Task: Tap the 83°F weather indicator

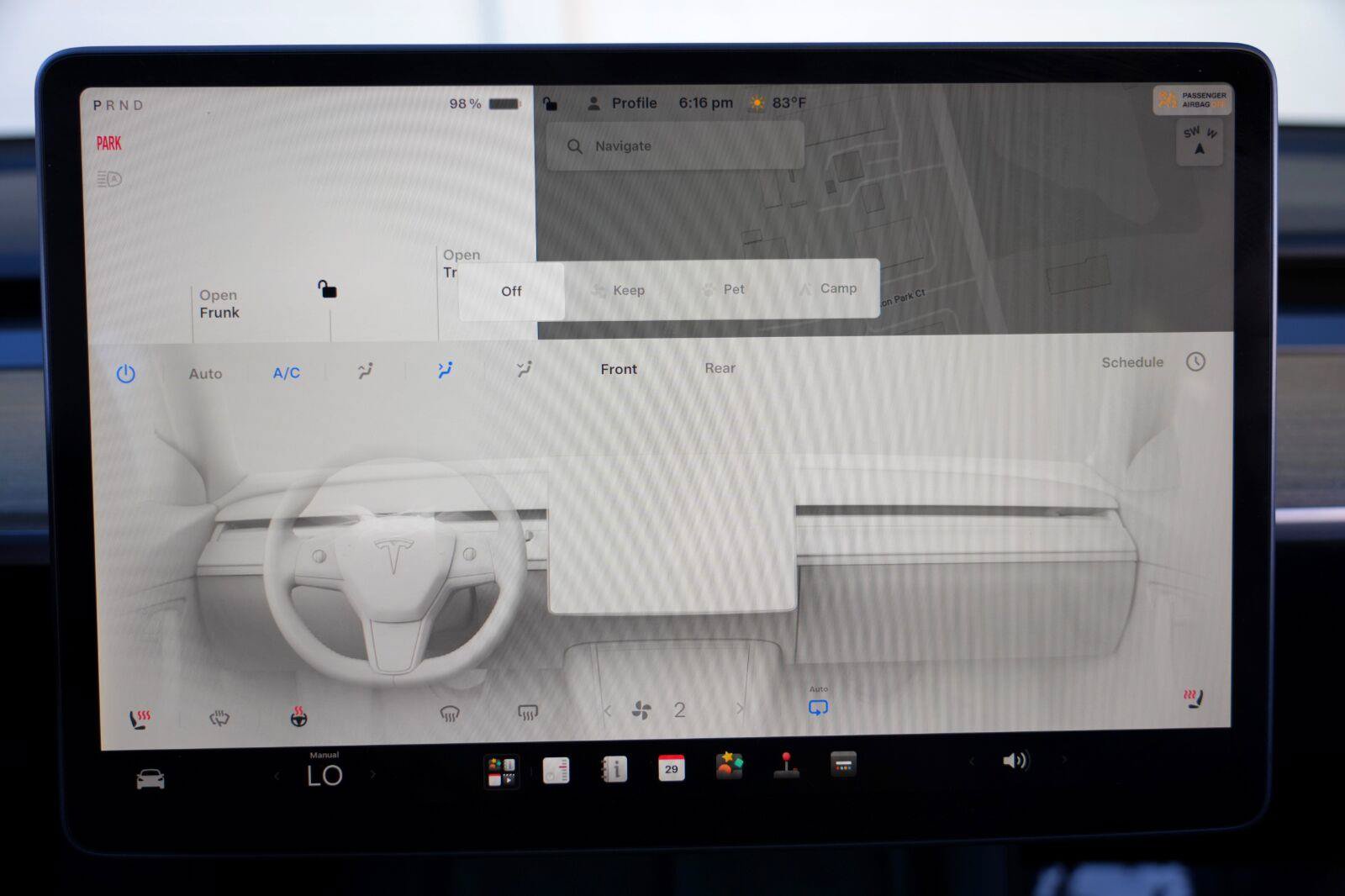Action: click(x=778, y=103)
